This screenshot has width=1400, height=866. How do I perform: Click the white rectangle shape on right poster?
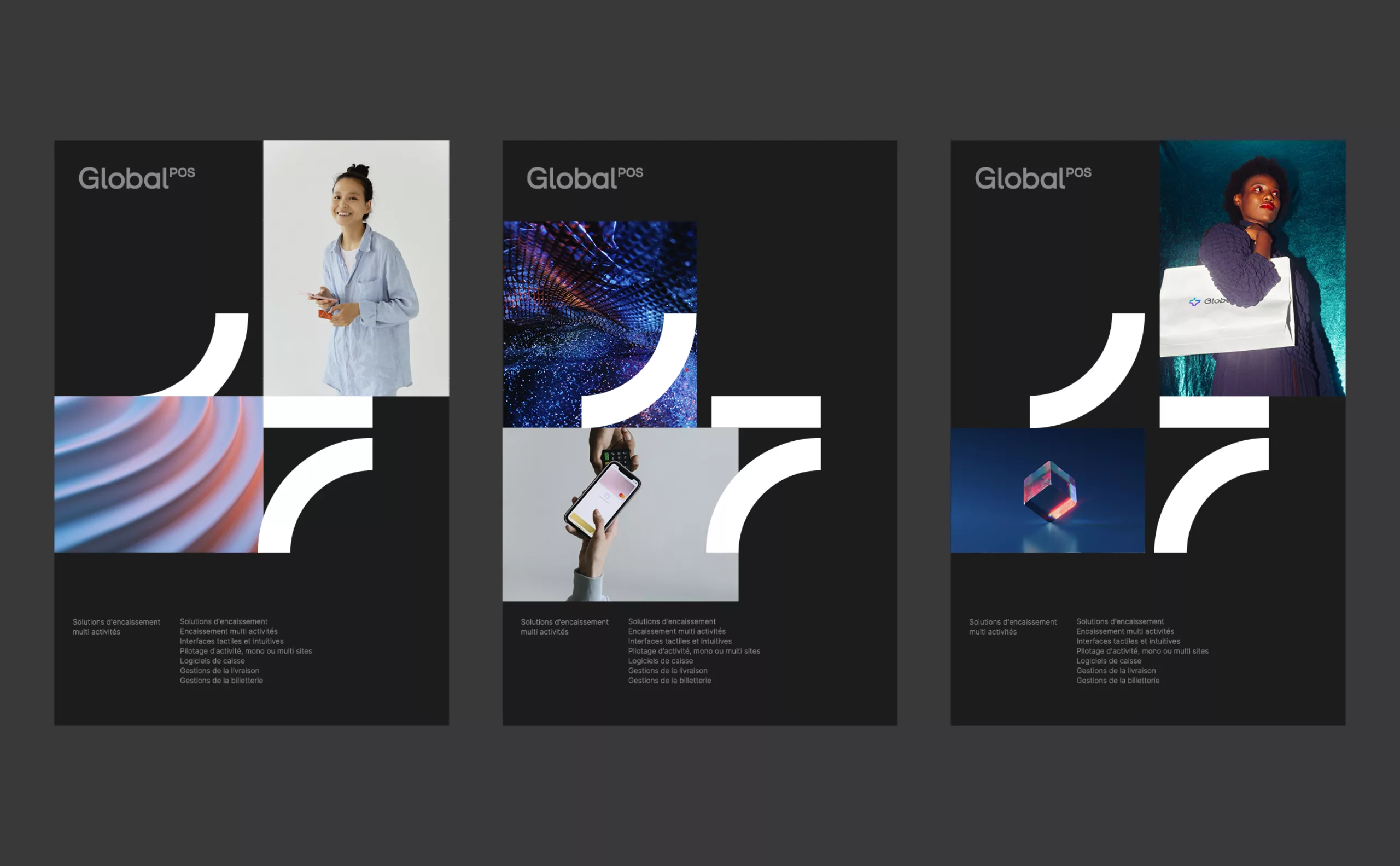(1214, 412)
